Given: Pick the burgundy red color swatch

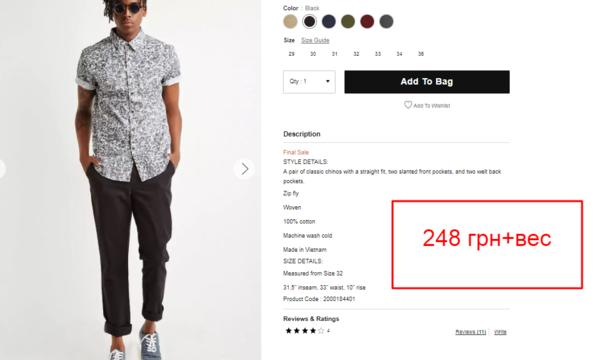Looking at the screenshot, I should click(x=367, y=21).
